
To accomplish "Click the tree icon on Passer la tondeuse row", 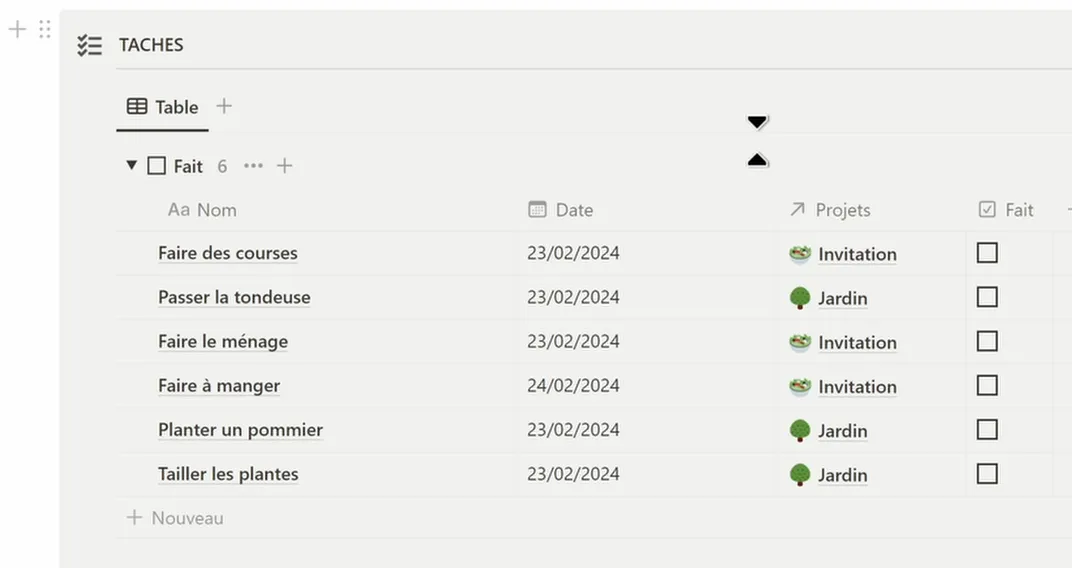I will [800, 298].
